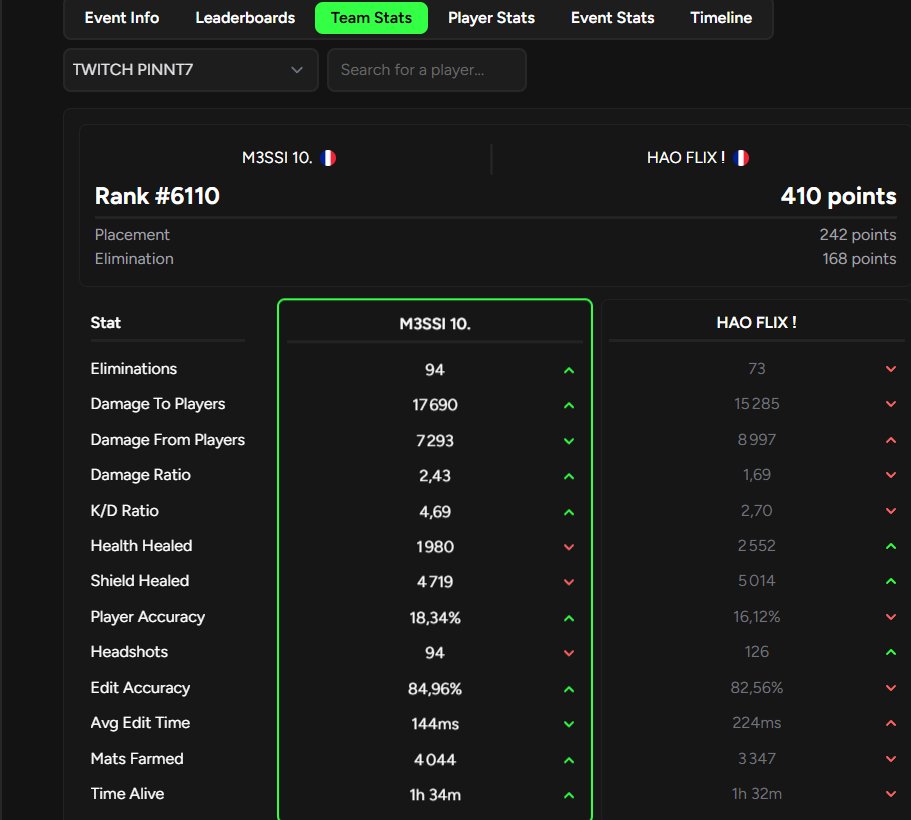Click green up arrow for M3SSI Damage To Players
This screenshot has width=911, height=820.
click(569, 405)
